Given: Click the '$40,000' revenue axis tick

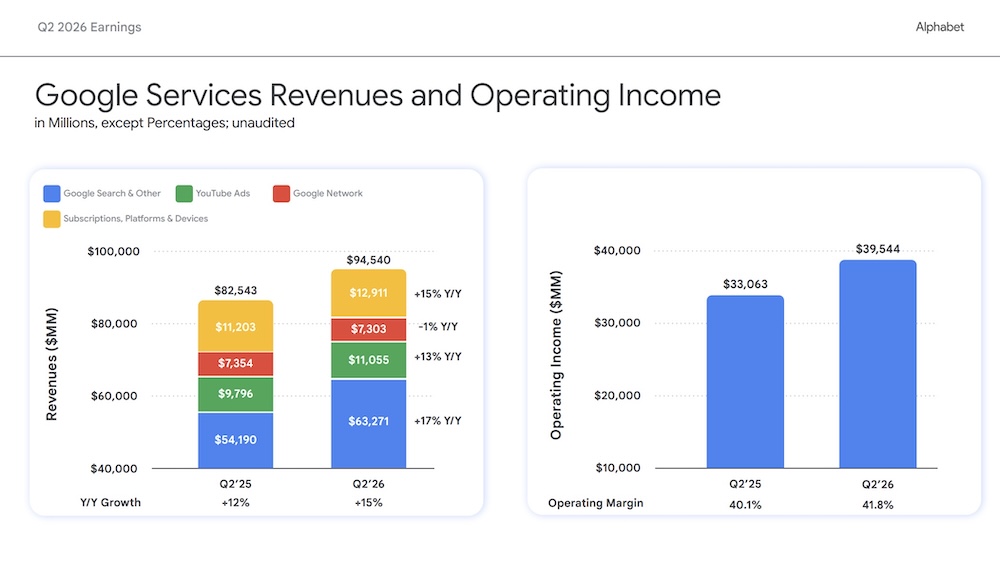Looking at the screenshot, I should [114, 468].
